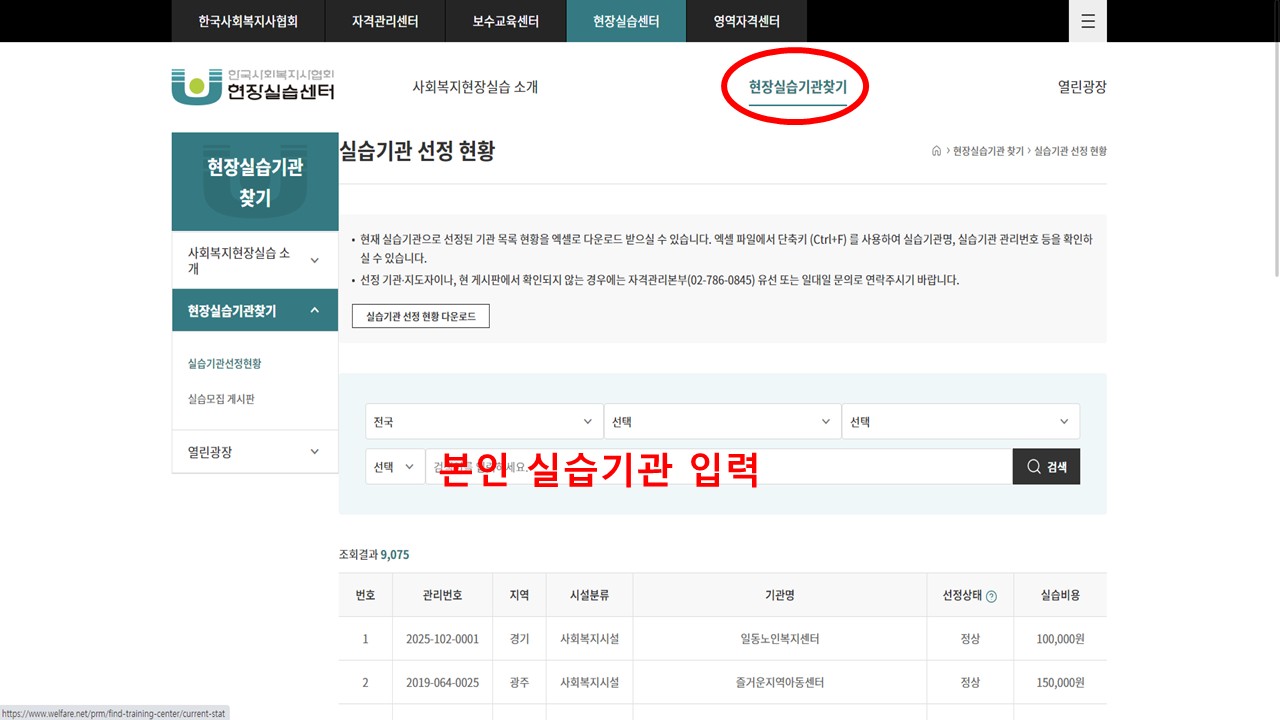The image size is (1280, 720).
Task: Open the search type 선택 dropdown
Action: coord(395,467)
